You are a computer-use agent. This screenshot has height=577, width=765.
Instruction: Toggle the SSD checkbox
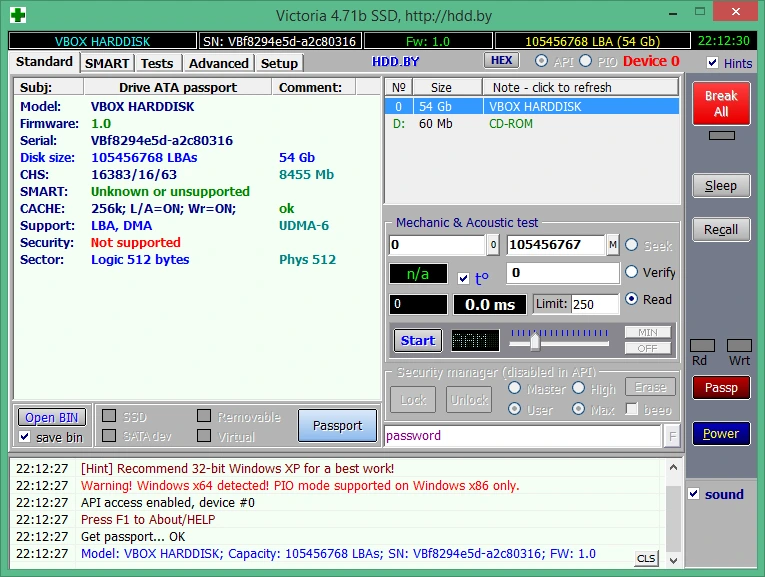pyautogui.click(x=109, y=416)
